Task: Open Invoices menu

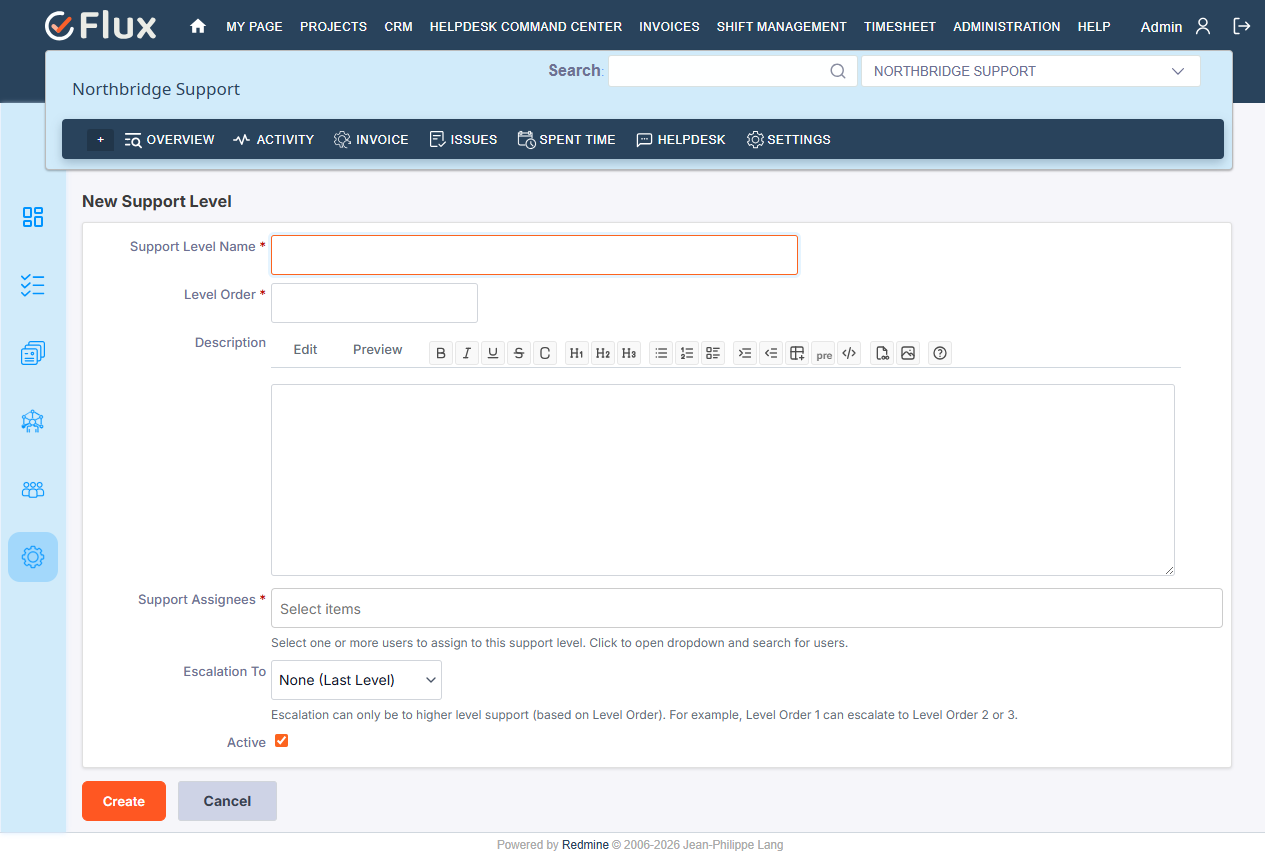Action: (x=669, y=27)
